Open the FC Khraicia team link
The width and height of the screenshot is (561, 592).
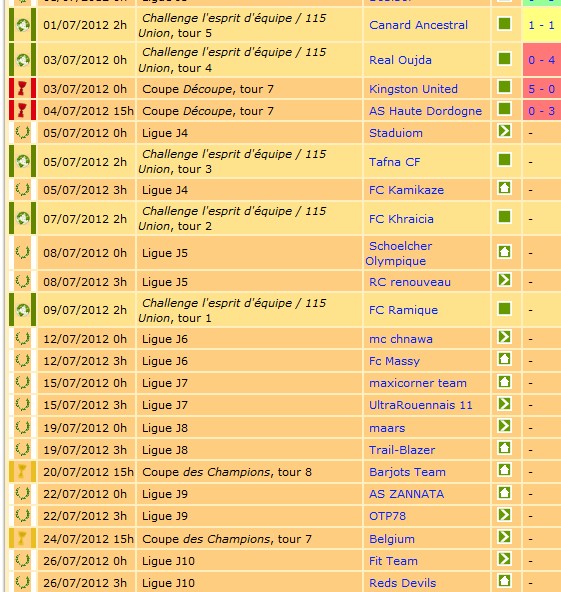point(401,219)
